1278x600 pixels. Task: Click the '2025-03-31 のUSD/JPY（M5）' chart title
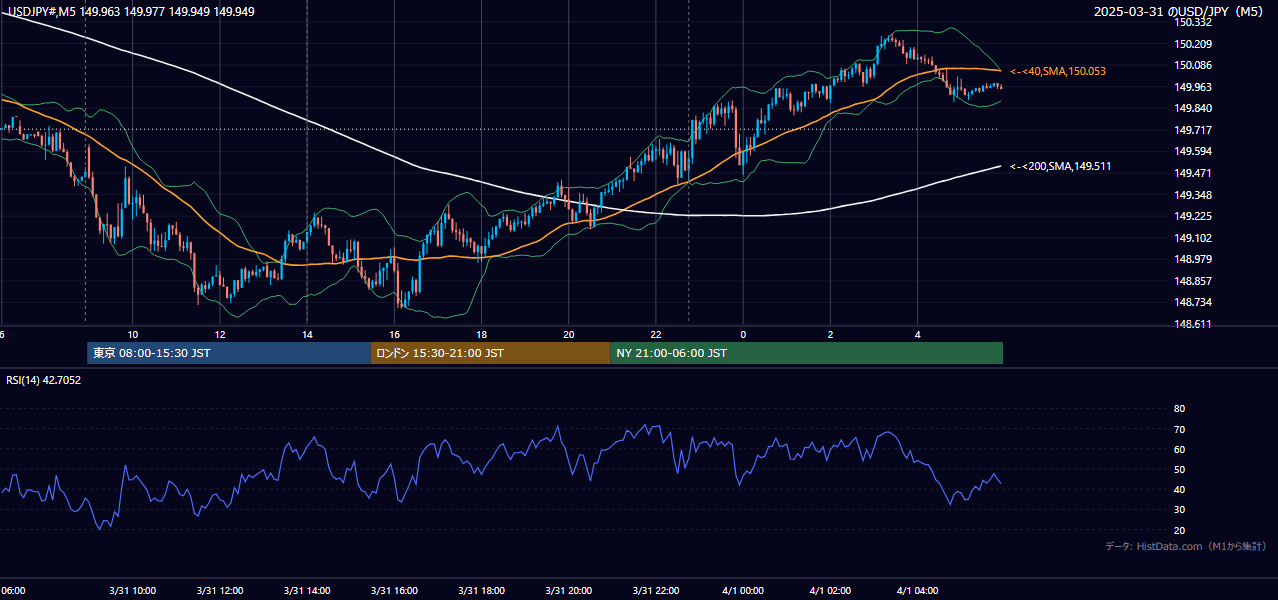(1181, 12)
